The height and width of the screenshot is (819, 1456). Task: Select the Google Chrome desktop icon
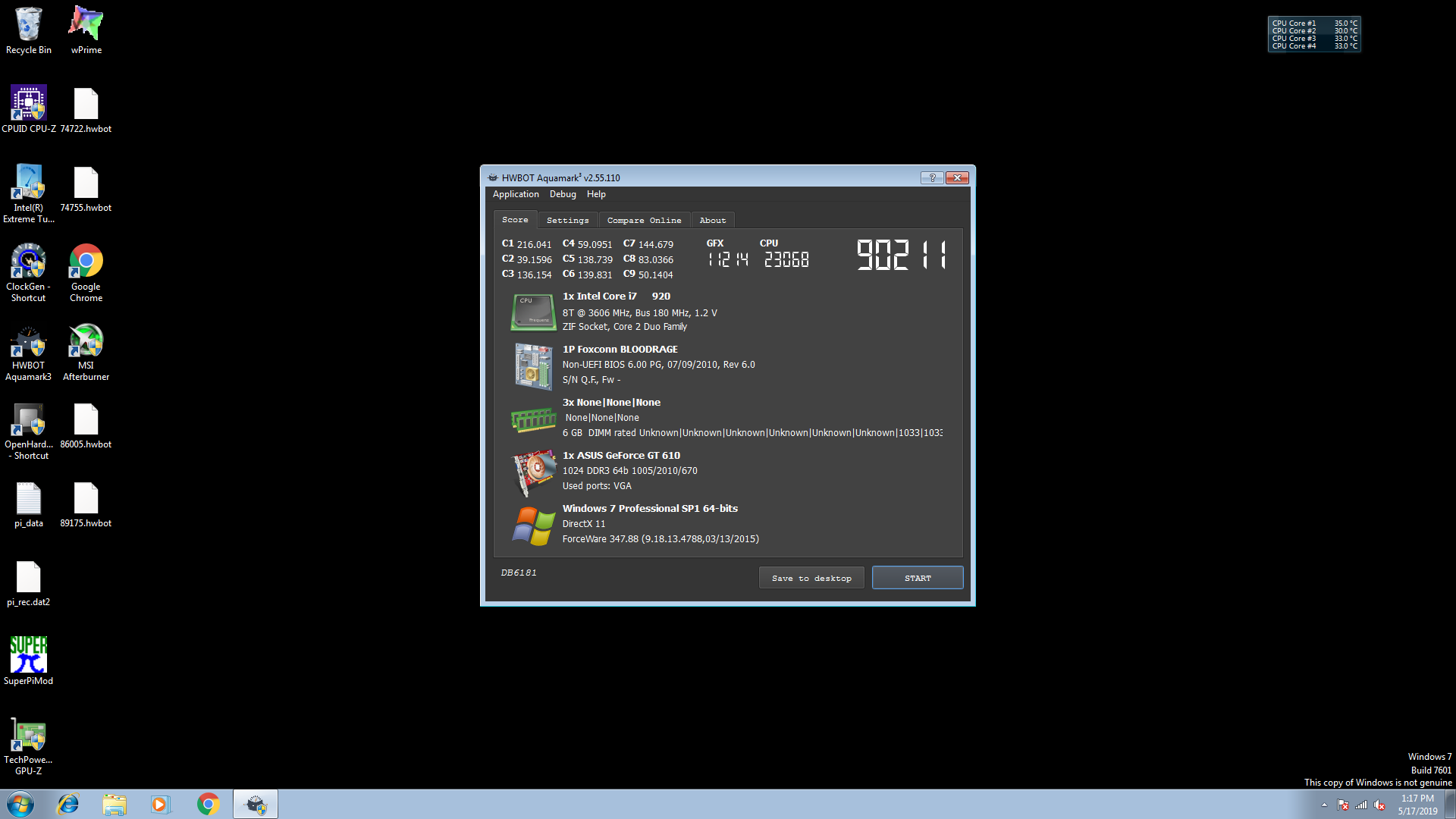86,272
